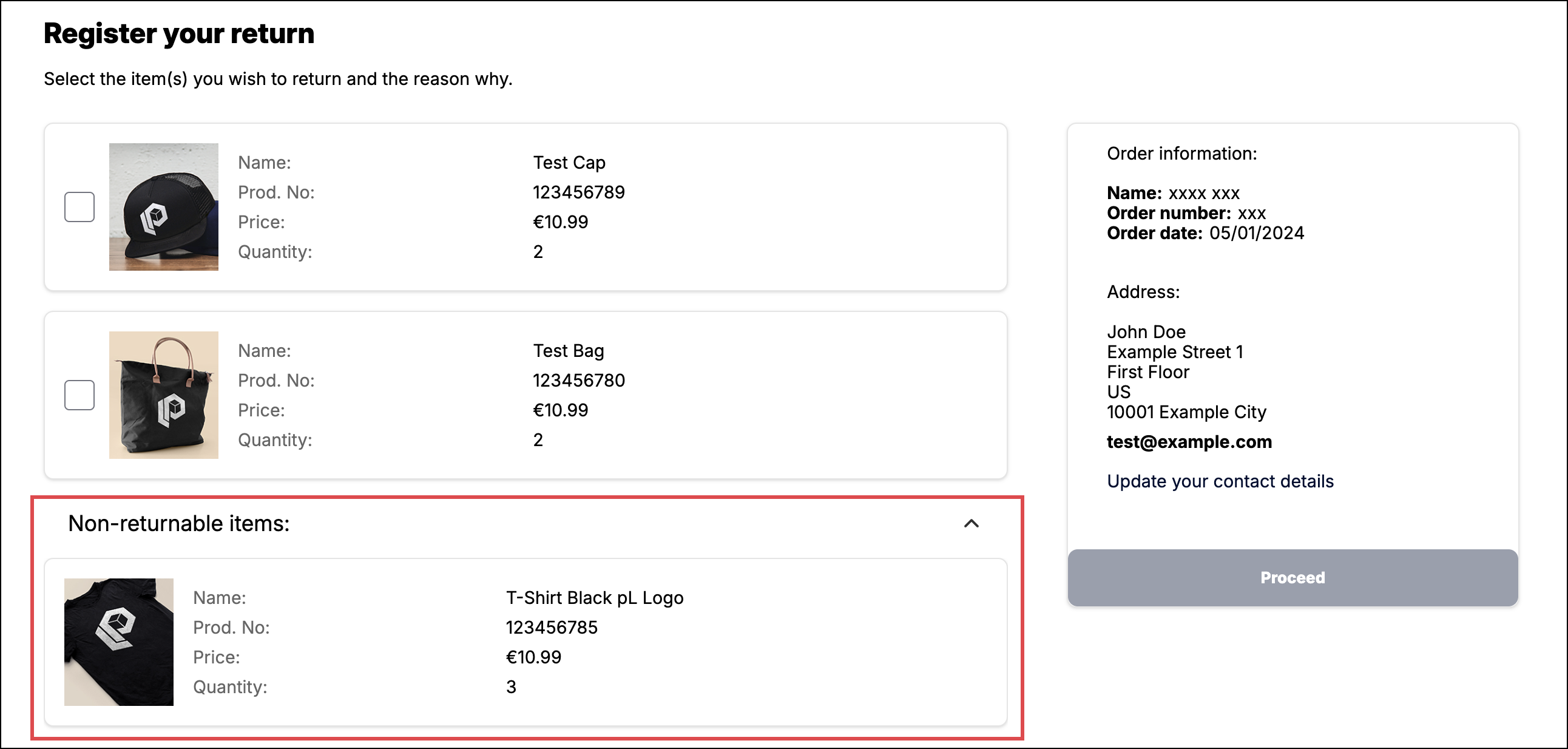Click the Example Street 1 address line
1568x749 pixels.
coord(1175,352)
